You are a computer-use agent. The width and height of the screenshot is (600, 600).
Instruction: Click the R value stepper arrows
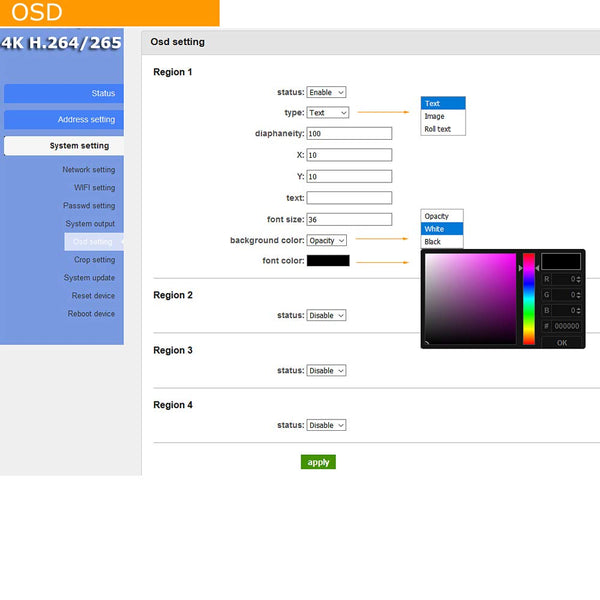[x=578, y=280]
